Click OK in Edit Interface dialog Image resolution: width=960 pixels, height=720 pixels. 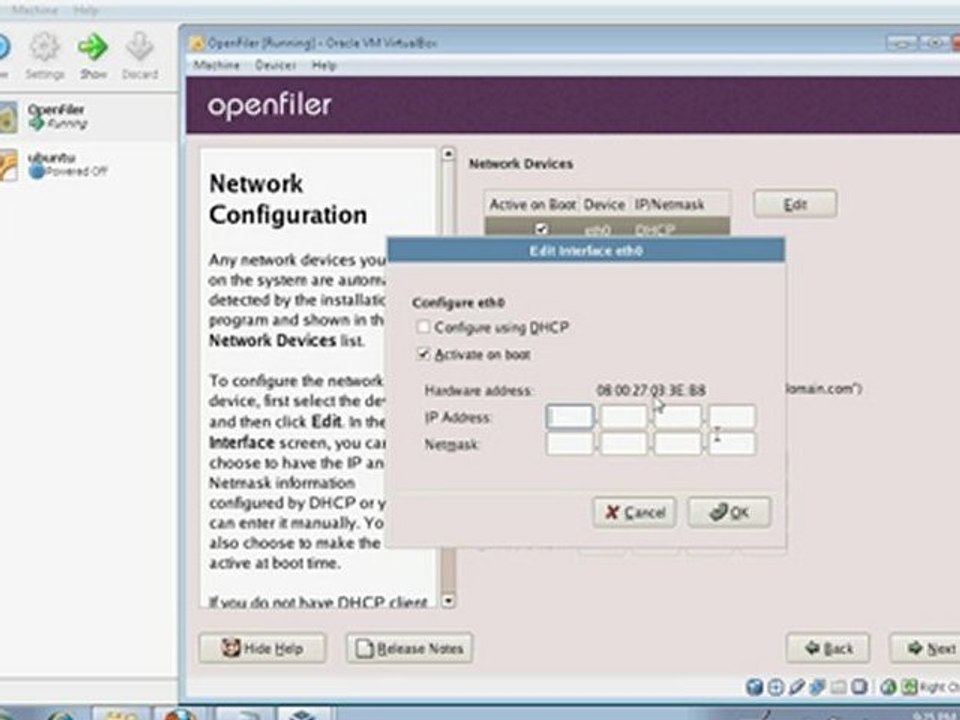(729, 512)
